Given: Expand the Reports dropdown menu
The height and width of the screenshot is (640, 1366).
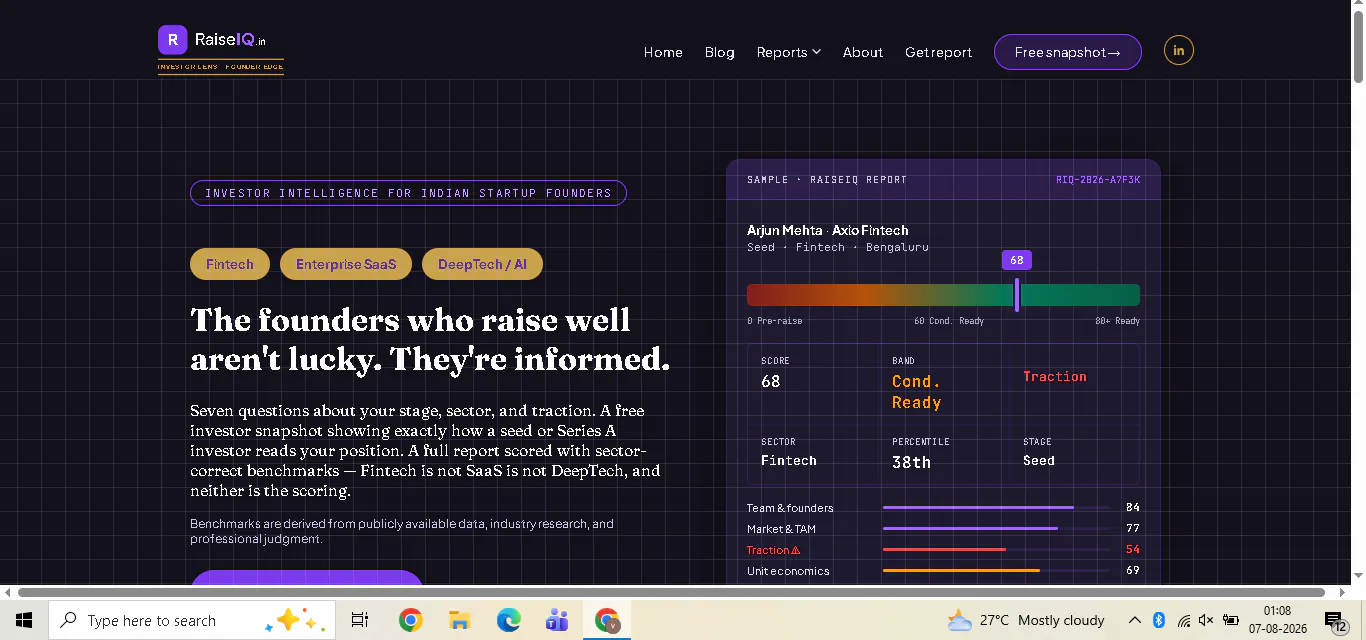Looking at the screenshot, I should click(789, 52).
